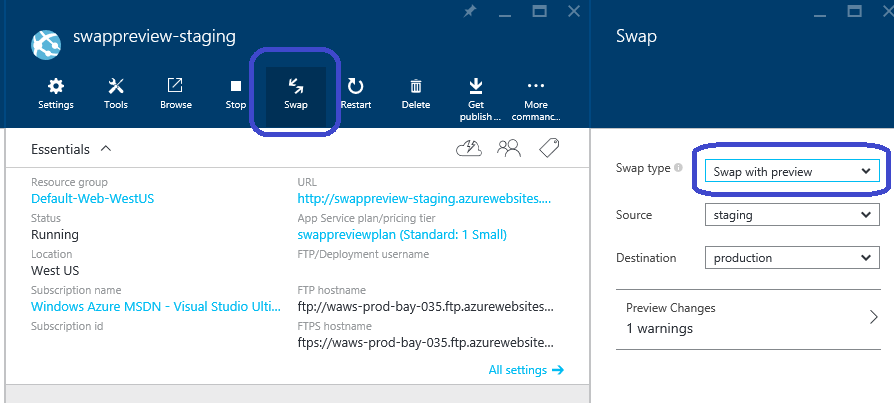Pin the swappreview-staging blade
This screenshot has width=894, height=403.
pos(470,11)
